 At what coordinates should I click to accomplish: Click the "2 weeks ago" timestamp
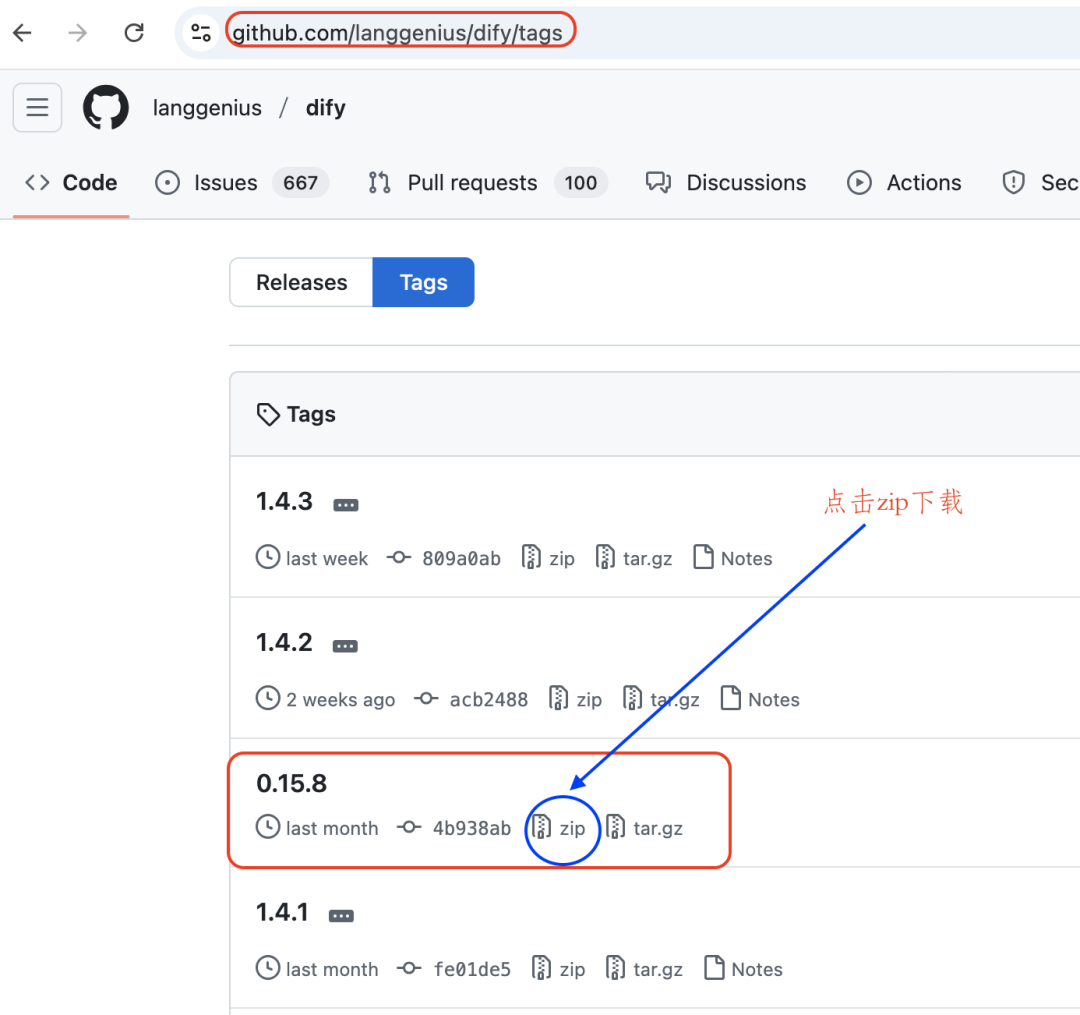point(341,700)
